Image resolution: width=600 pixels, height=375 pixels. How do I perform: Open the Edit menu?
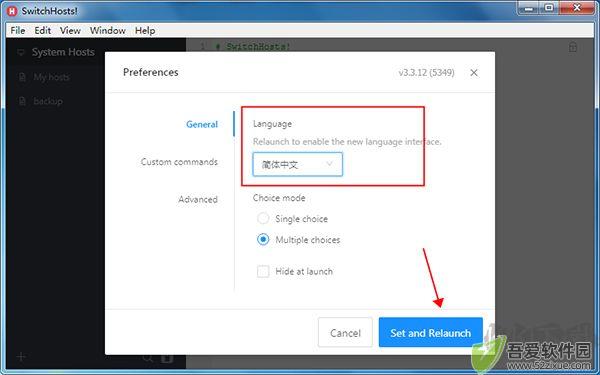42,31
